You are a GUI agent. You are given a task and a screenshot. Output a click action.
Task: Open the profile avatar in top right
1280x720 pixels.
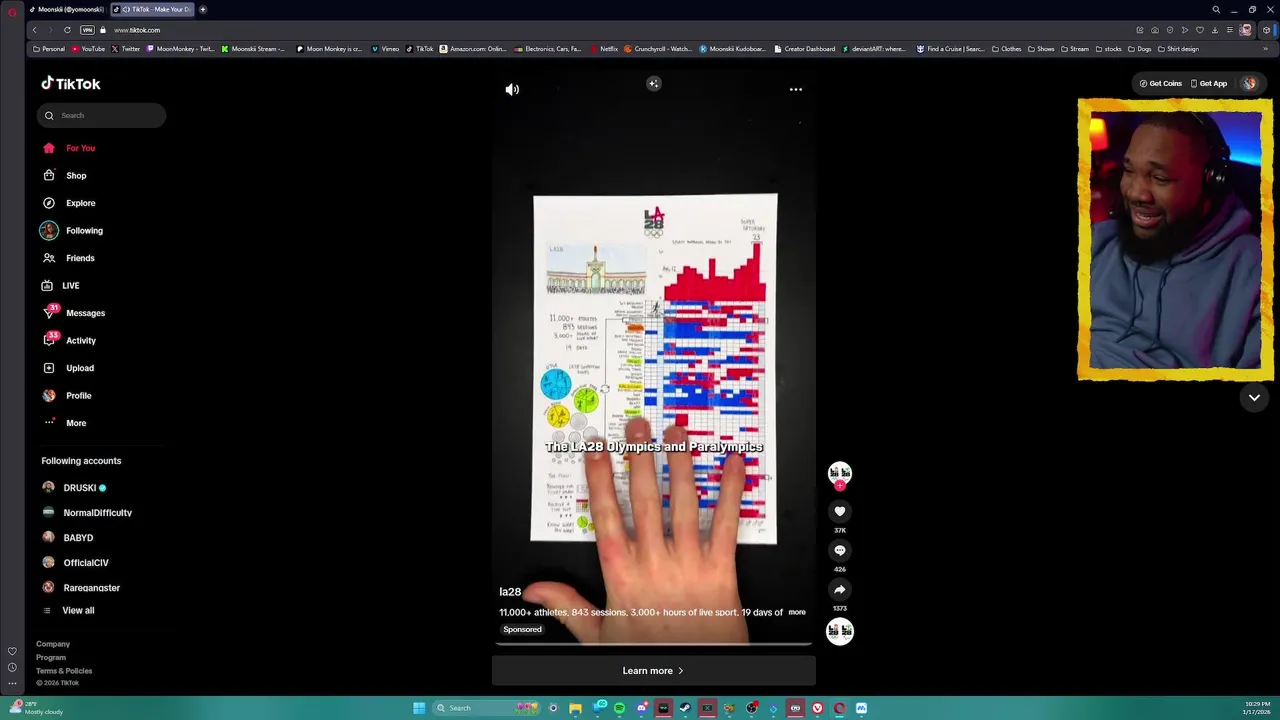pyautogui.click(x=1249, y=84)
